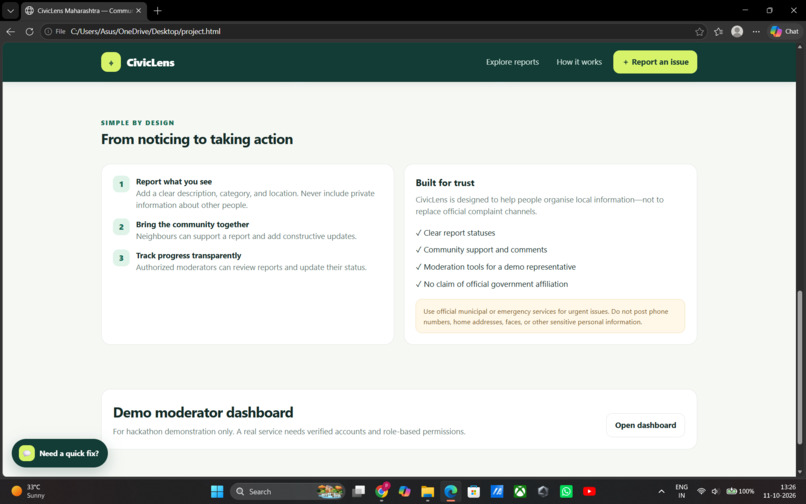Screen dimensions: 806x504
Task: Click the 'Track progress transparently' heading
Action: (188, 256)
